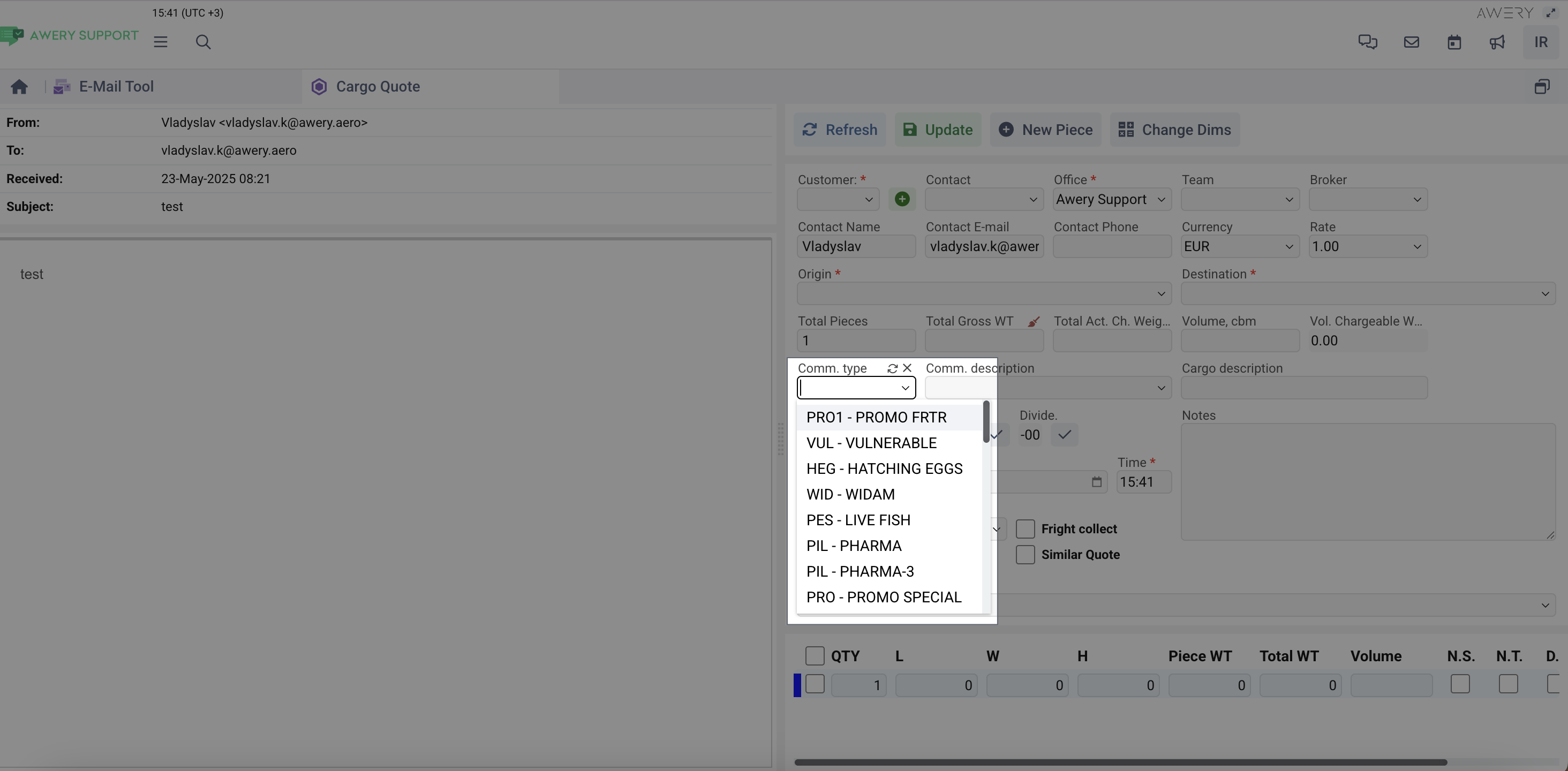Image resolution: width=1568 pixels, height=771 pixels.
Task: Open the search magnifier icon
Action: 203,42
